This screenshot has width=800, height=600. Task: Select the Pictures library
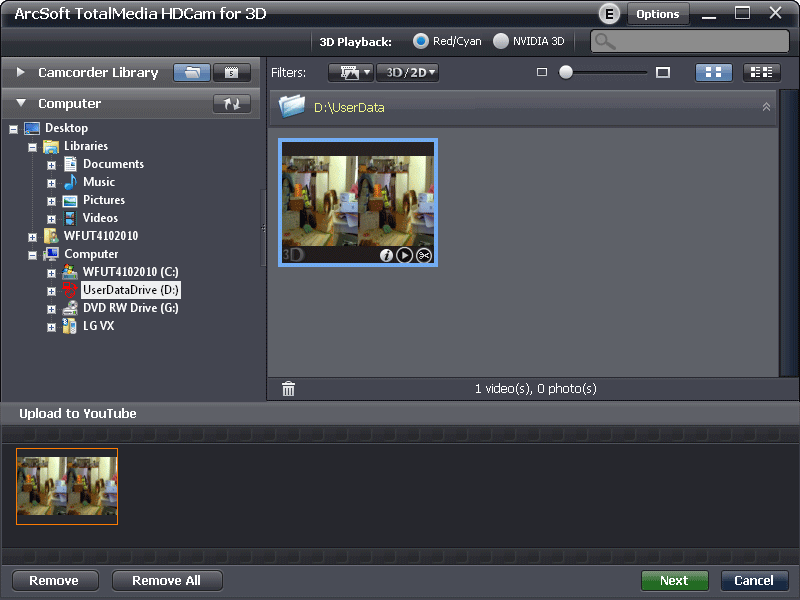point(104,200)
